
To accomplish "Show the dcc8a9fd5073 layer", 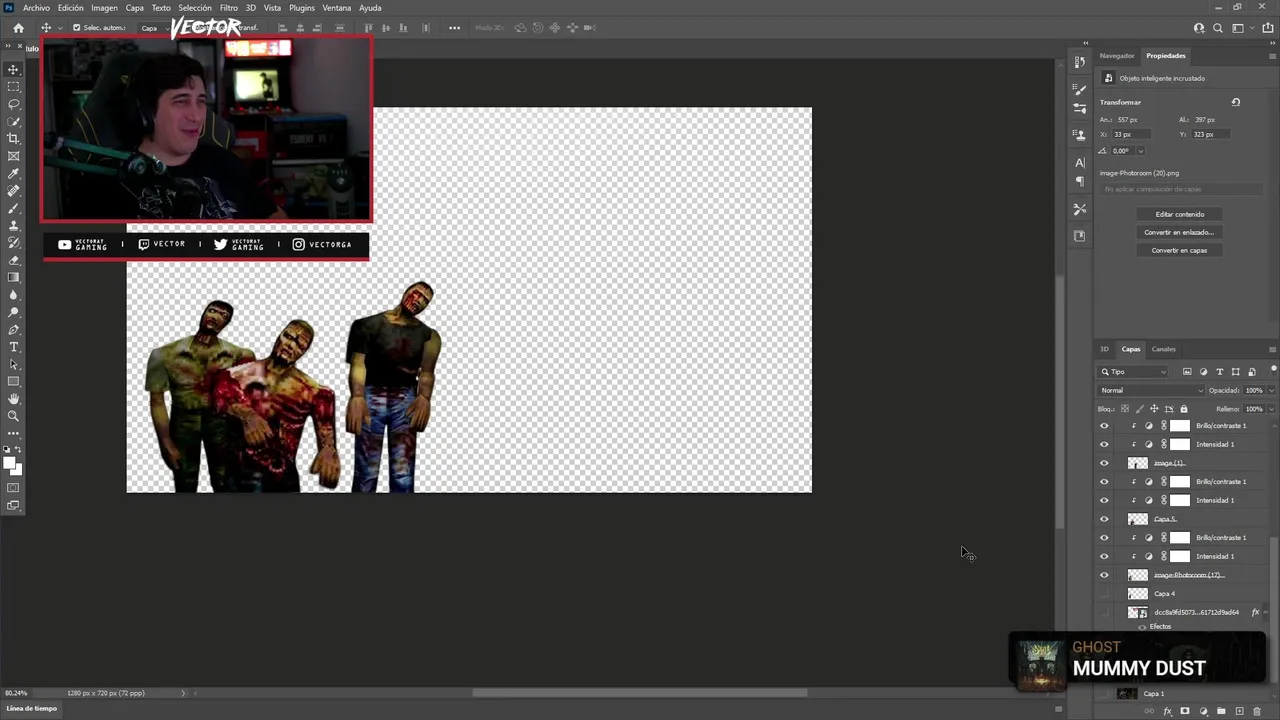I will (x=1104, y=612).
